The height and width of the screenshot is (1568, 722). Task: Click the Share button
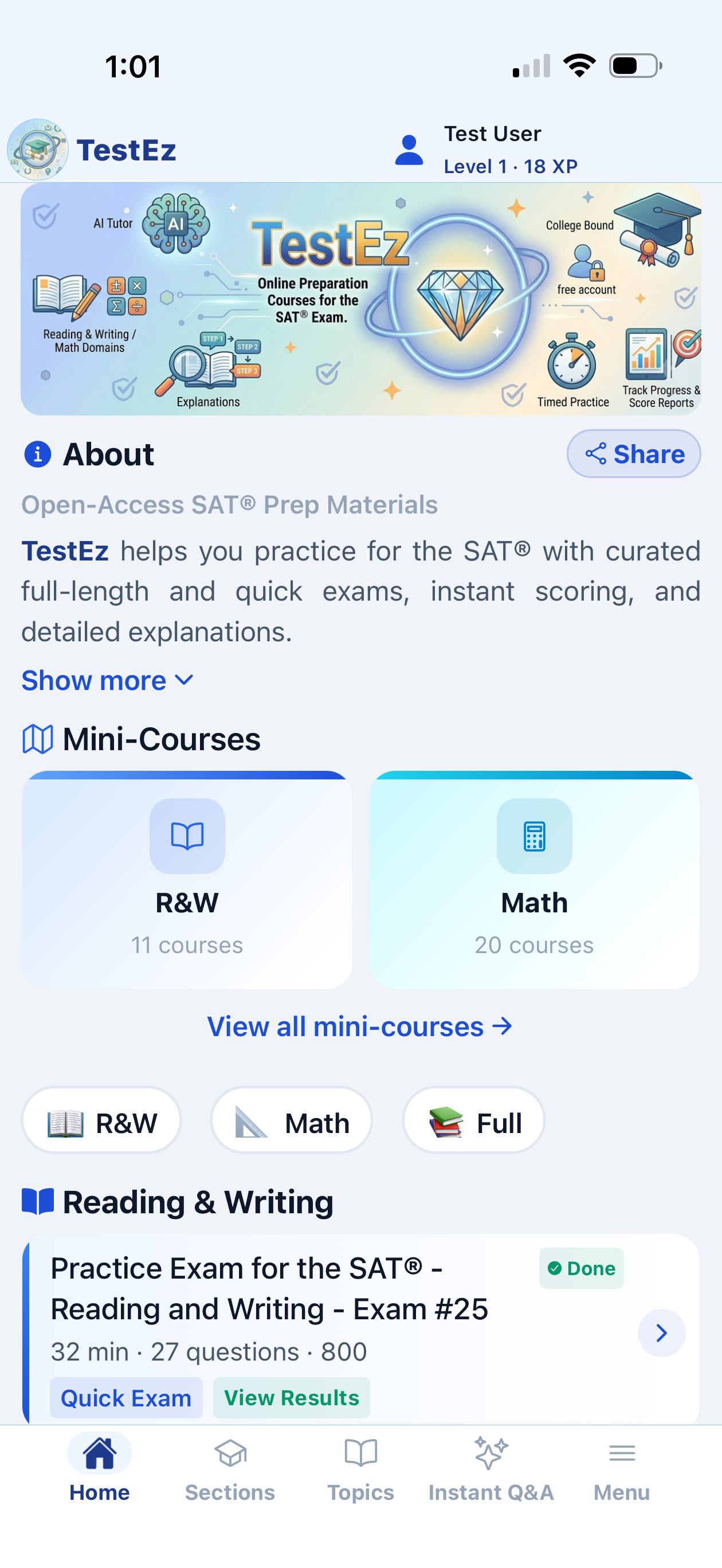634,453
